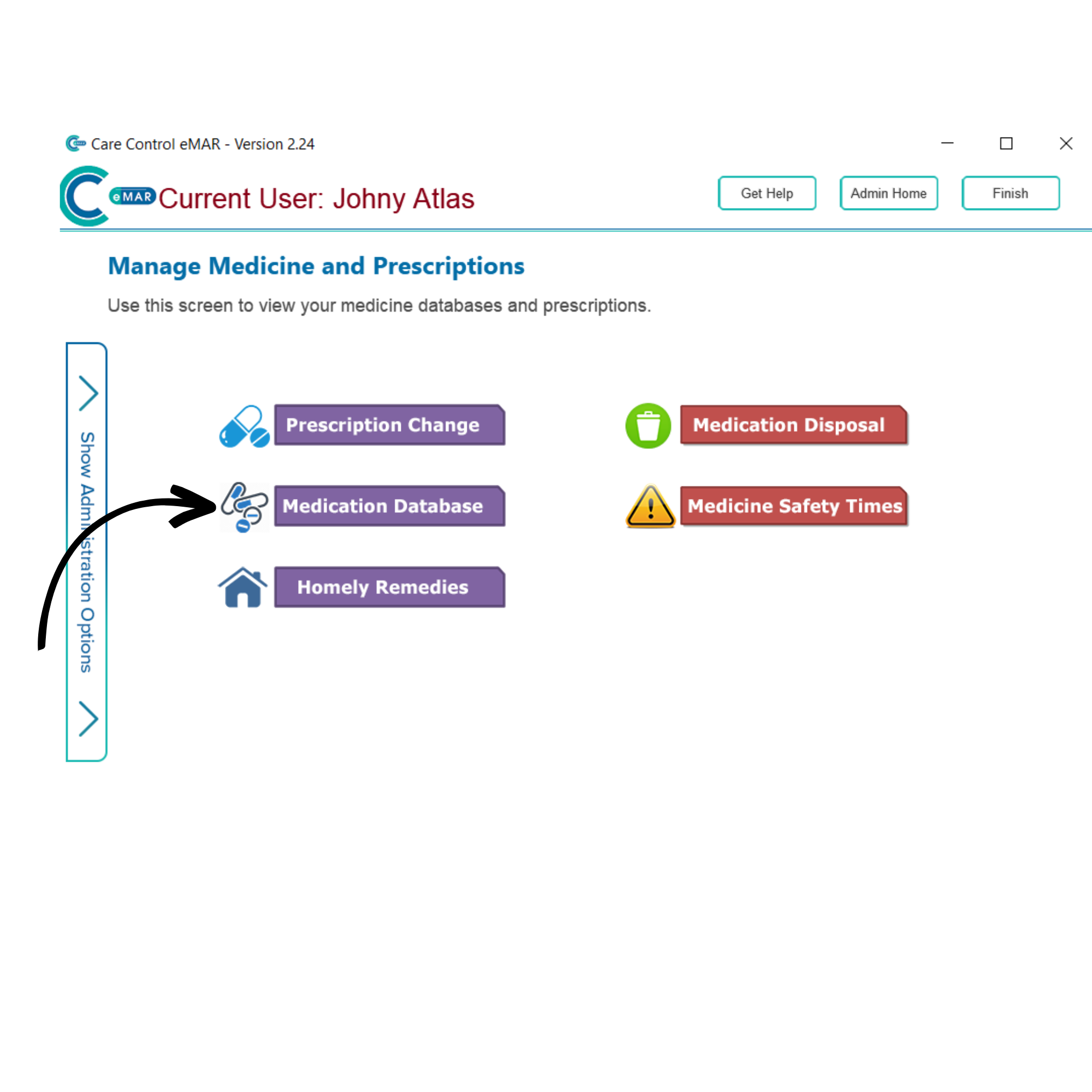The width and height of the screenshot is (1092, 1092).
Task: Click the green Medication Disposal bin icon
Action: click(x=648, y=426)
